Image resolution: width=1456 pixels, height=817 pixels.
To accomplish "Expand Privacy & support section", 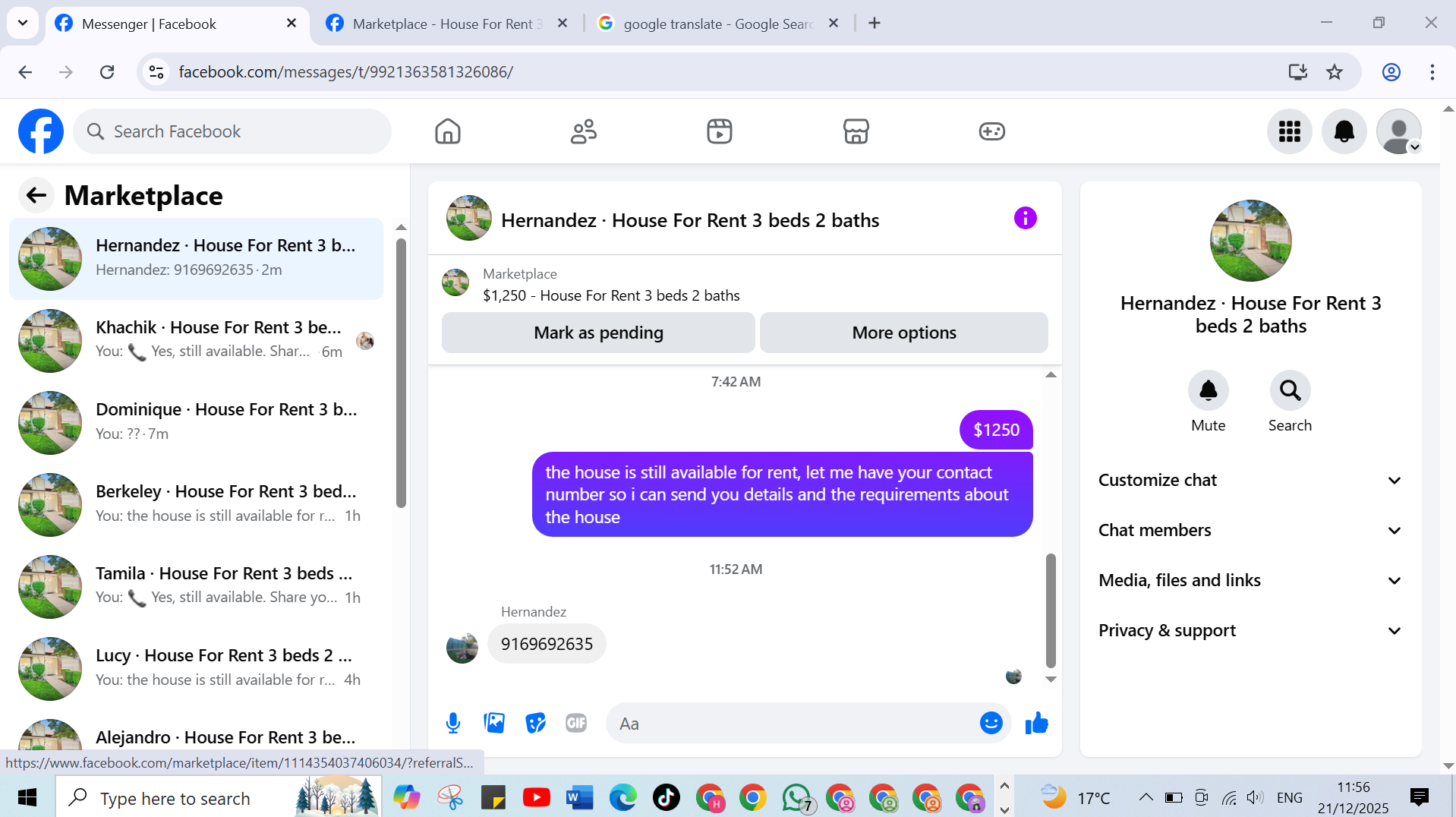I will [x=1250, y=630].
